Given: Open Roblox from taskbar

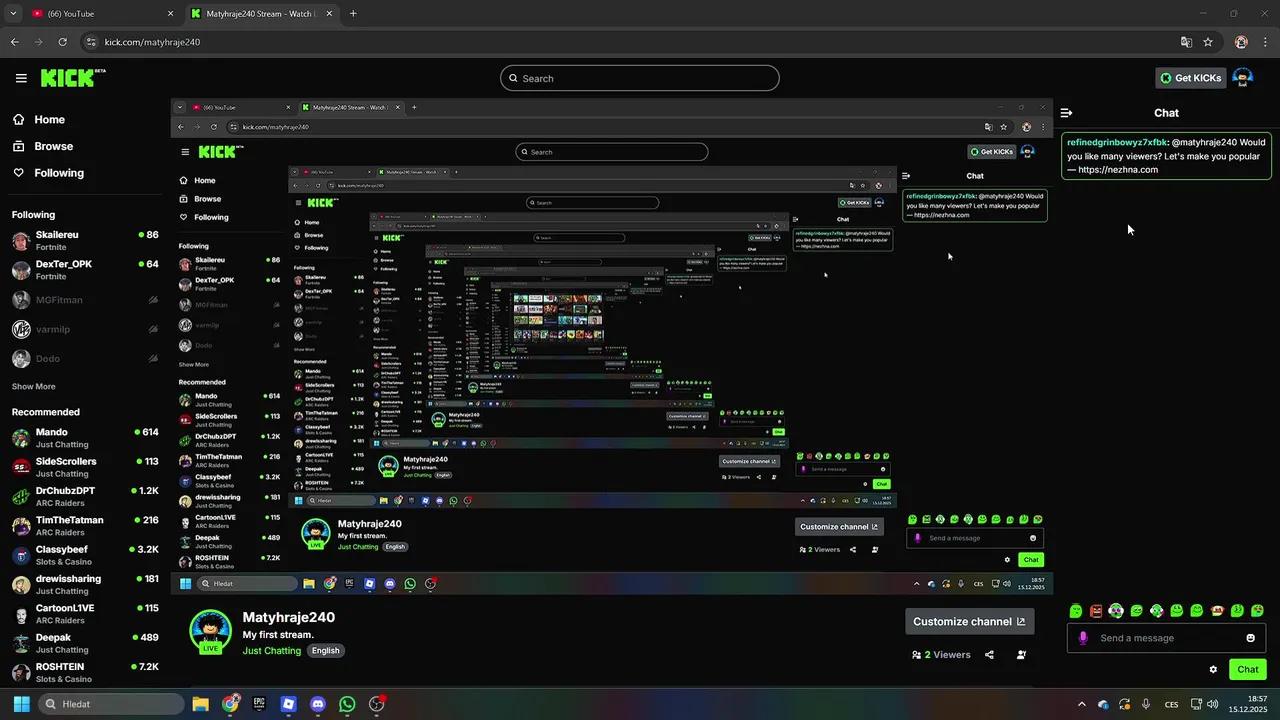Looking at the screenshot, I should pyautogui.click(x=288, y=704).
